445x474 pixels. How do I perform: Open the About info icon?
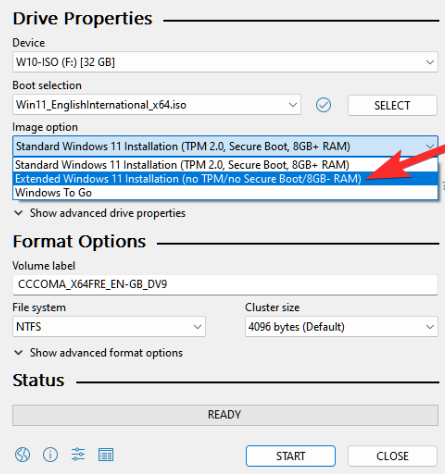pyautogui.click(x=50, y=455)
